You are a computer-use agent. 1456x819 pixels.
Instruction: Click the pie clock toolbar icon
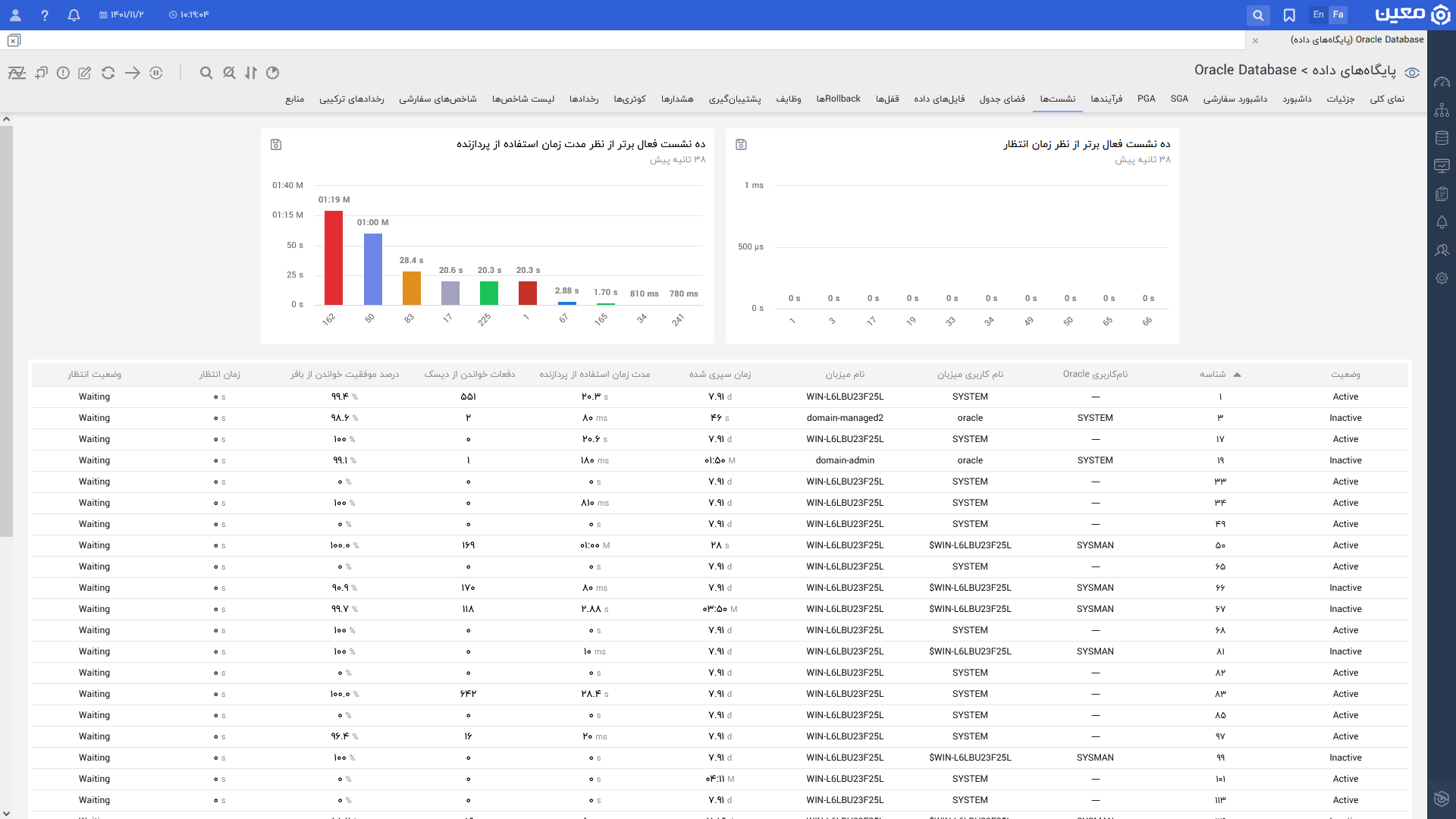pyautogui.click(x=273, y=73)
